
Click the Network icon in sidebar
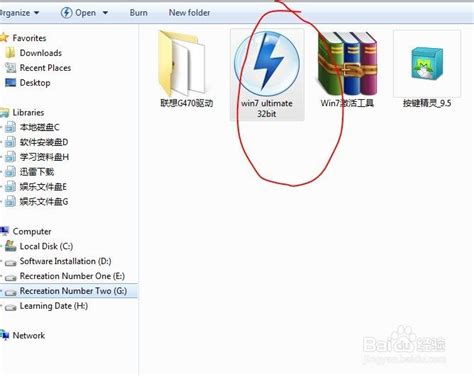point(5,335)
